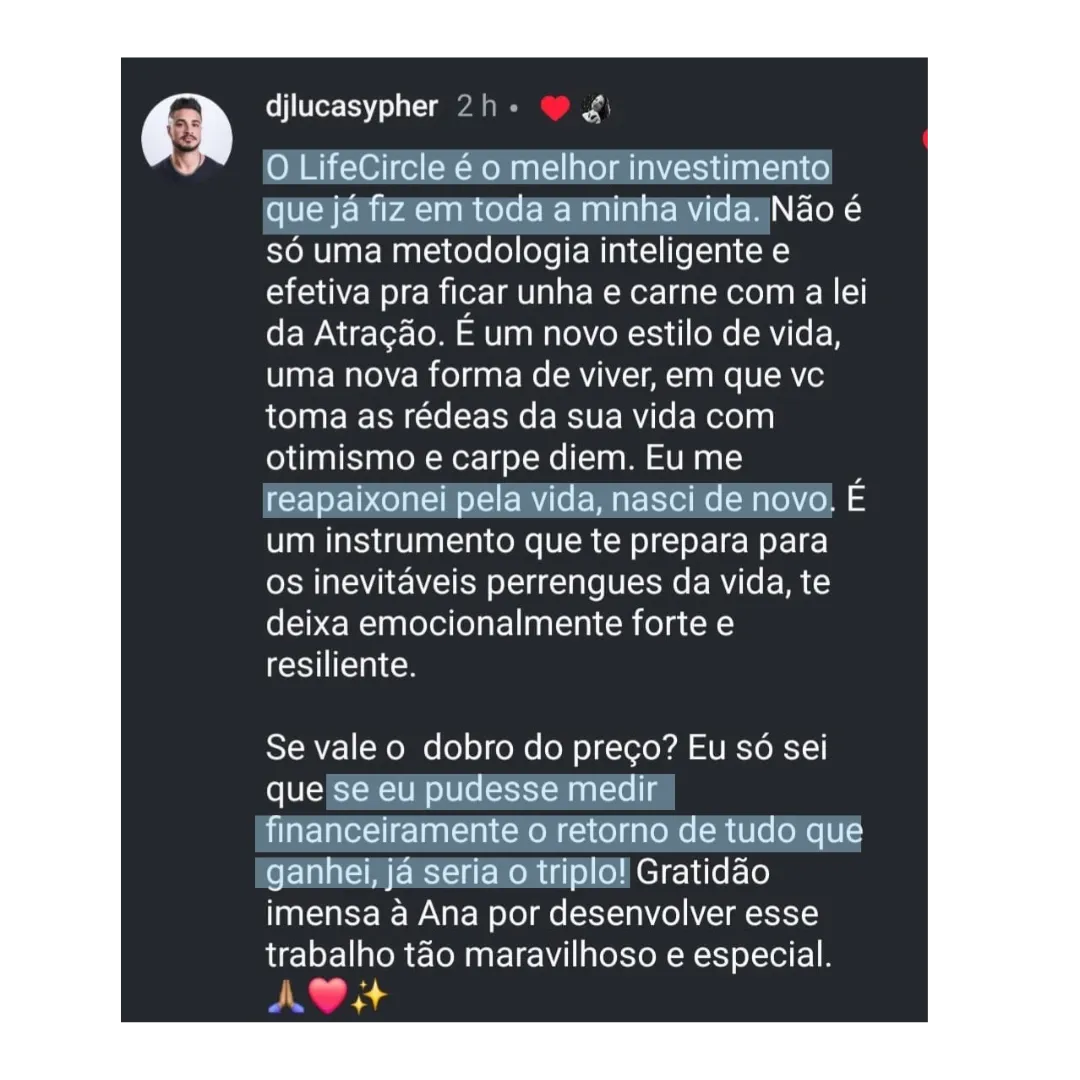
Task: Click the text "da Atração"
Action: (350, 333)
